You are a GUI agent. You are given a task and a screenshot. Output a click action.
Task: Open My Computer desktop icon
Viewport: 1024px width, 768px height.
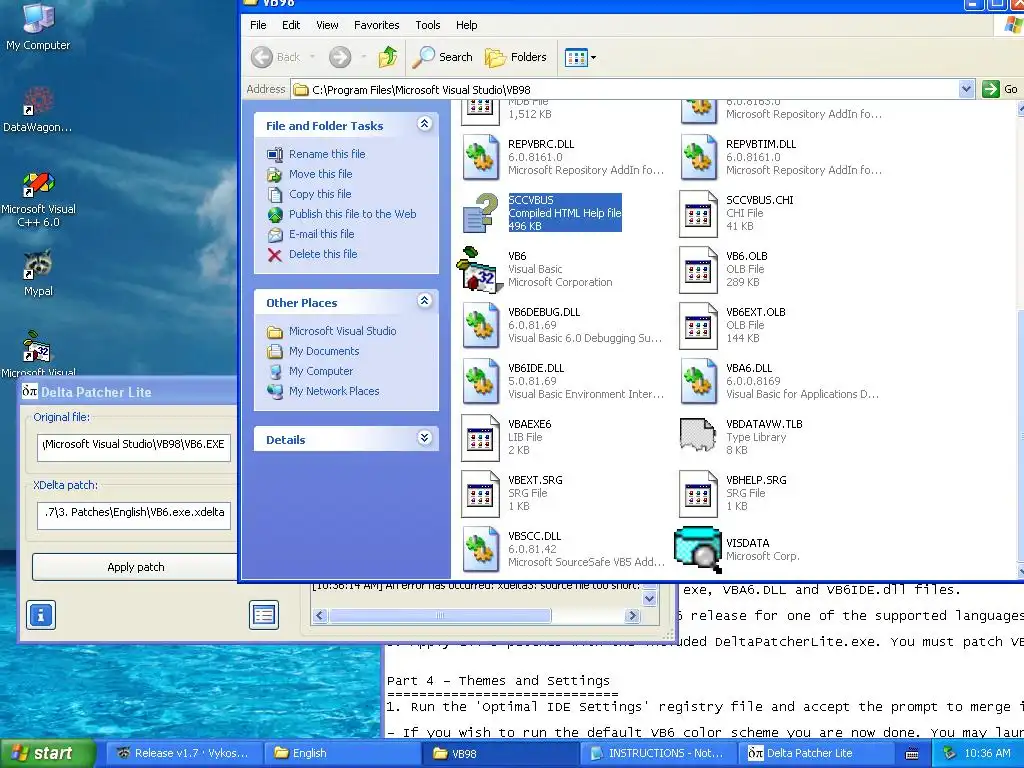tap(38, 26)
